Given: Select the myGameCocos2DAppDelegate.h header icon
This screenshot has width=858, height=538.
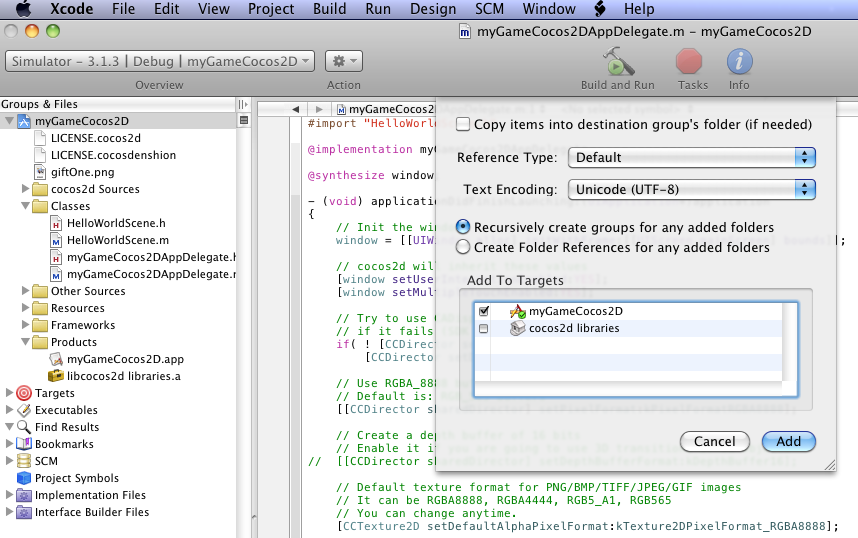Looking at the screenshot, I should (x=56, y=257).
